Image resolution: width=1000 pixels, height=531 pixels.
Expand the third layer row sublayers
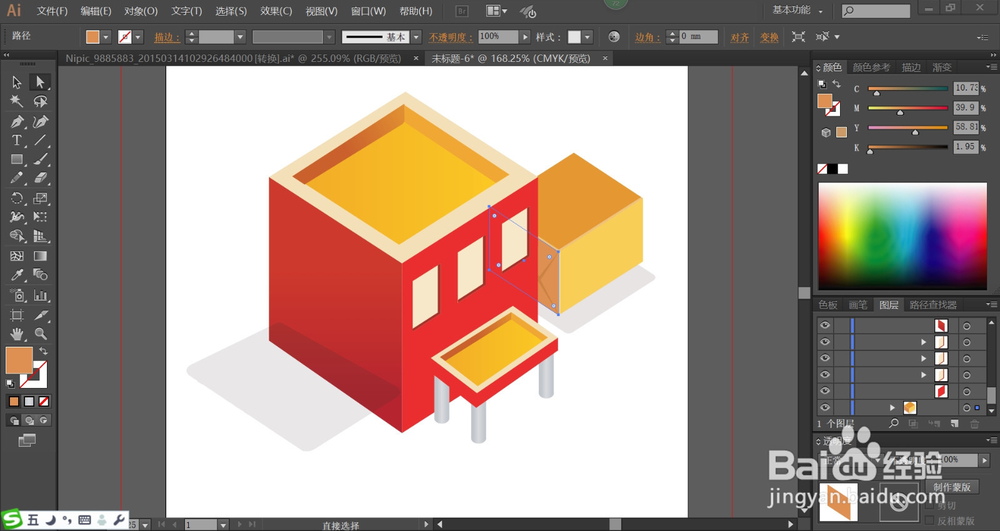[923, 358]
